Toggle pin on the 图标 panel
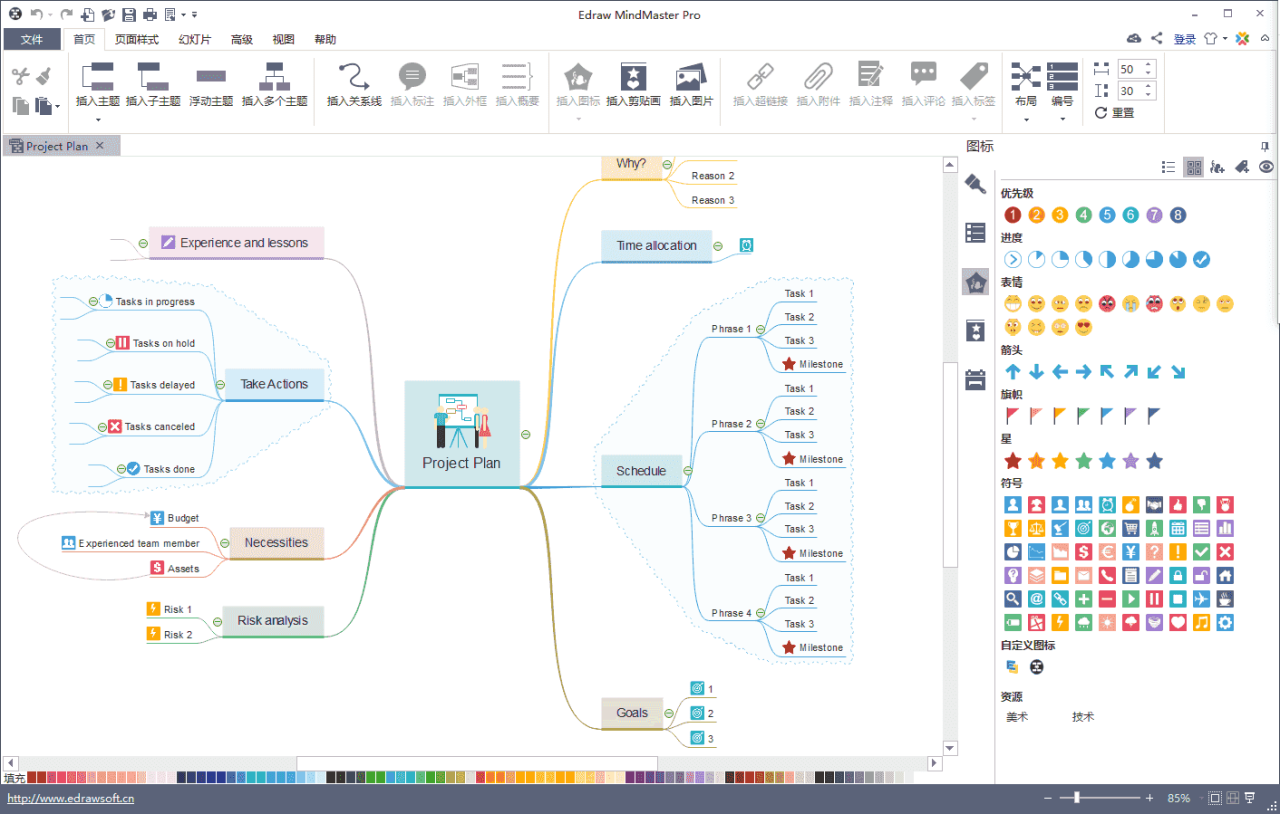1280x814 pixels. click(1264, 146)
